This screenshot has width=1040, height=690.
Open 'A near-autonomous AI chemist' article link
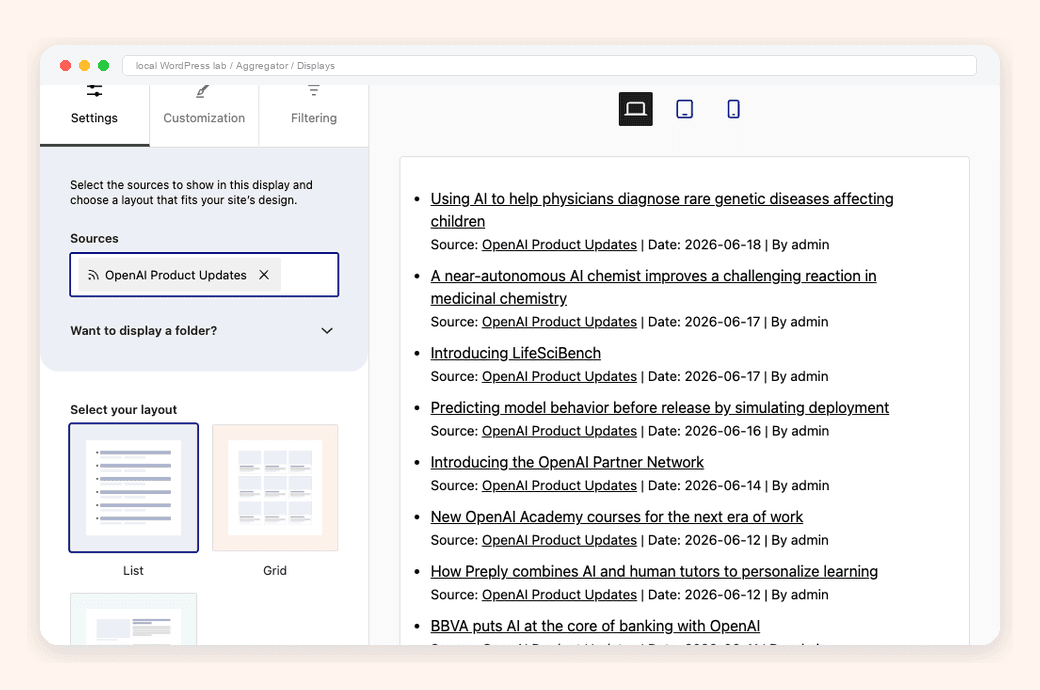(x=653, y=287)
